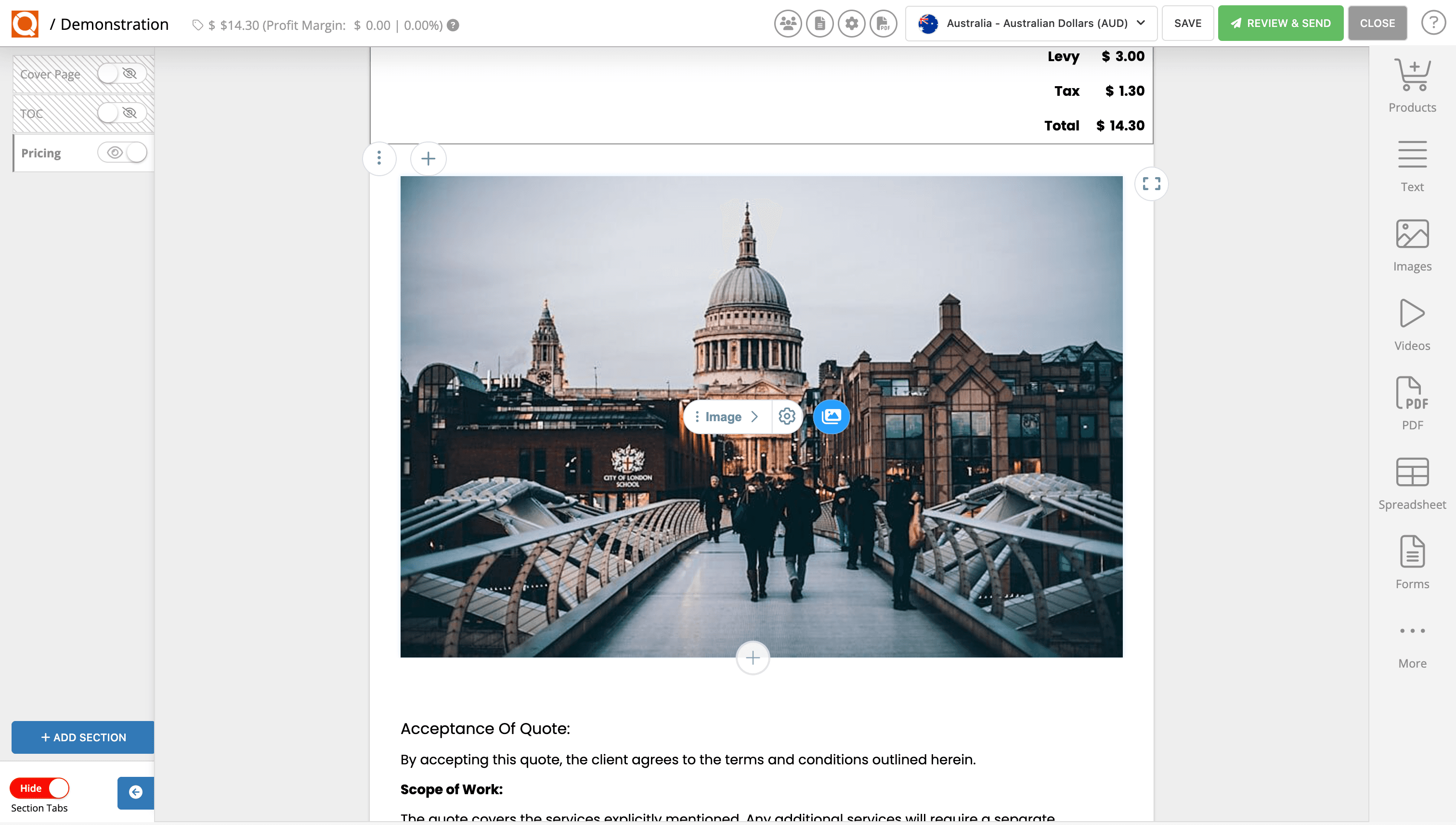
Task: Click the image replace gallery icon
Action: tap(831, 416)
